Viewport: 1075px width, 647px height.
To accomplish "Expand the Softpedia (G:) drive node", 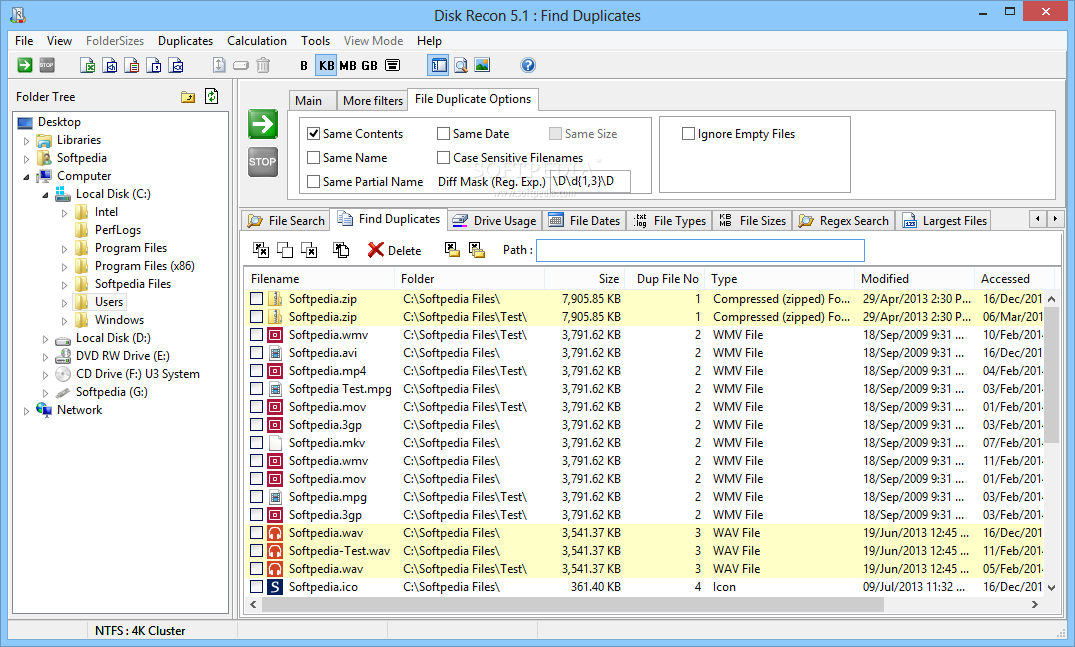I will pos(45,393).
